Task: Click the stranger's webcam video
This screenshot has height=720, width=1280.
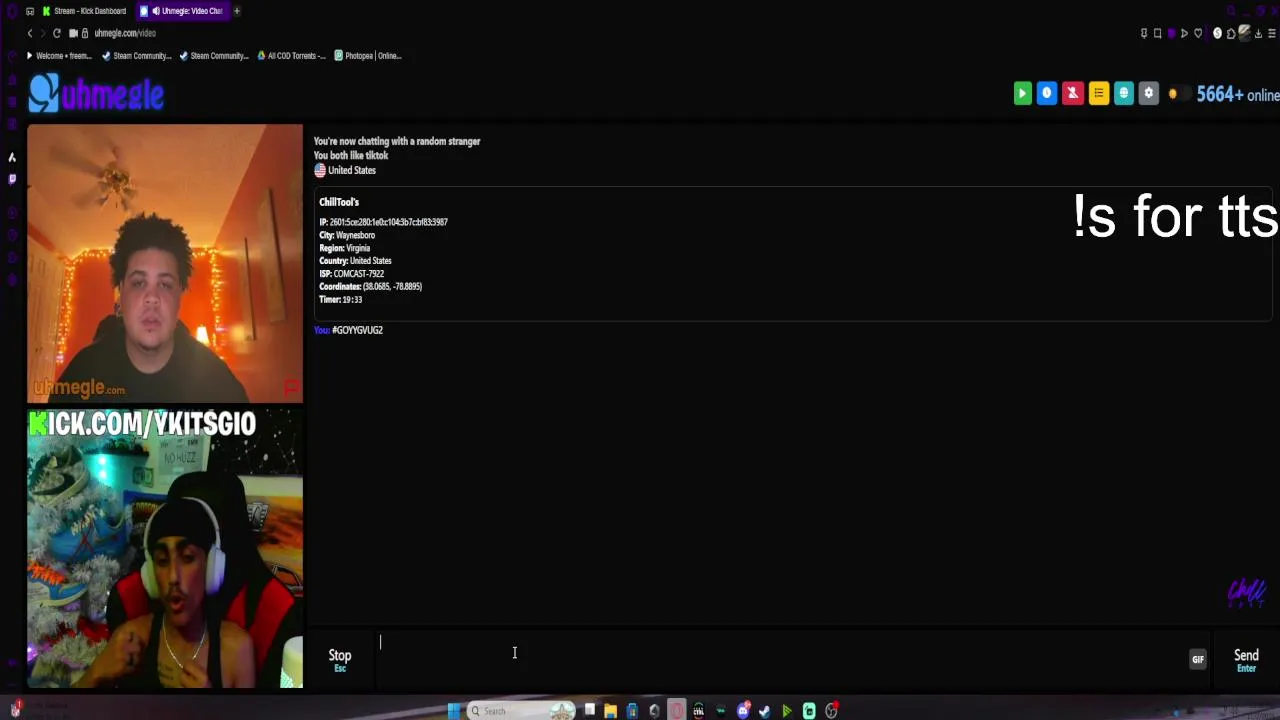Action: (x=165, y=263)
